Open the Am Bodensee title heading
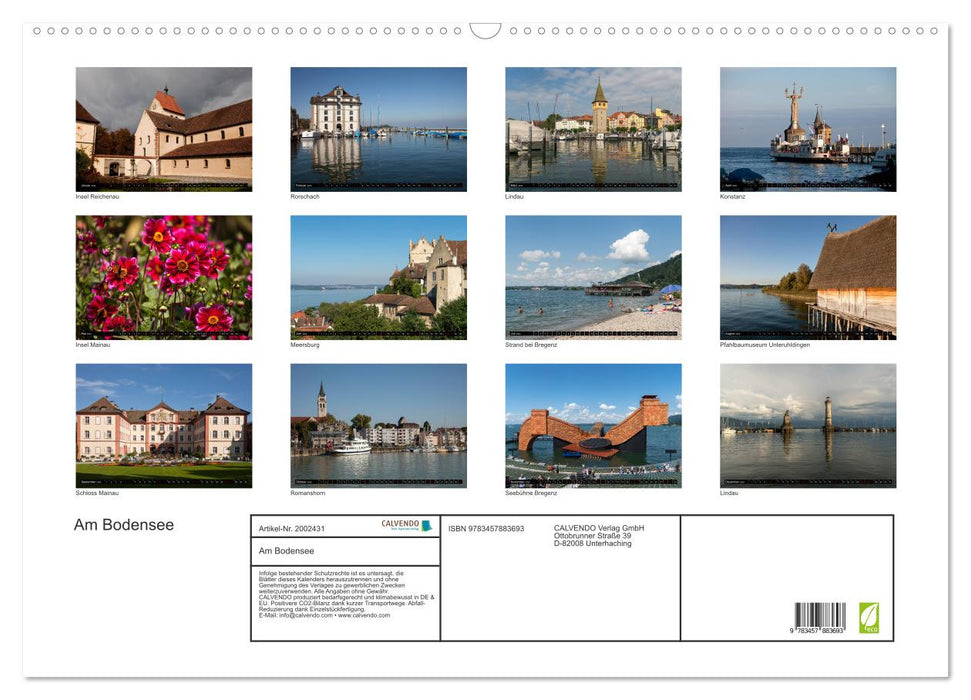The height and width of the screenshot is (700, 971). (124, 524)
